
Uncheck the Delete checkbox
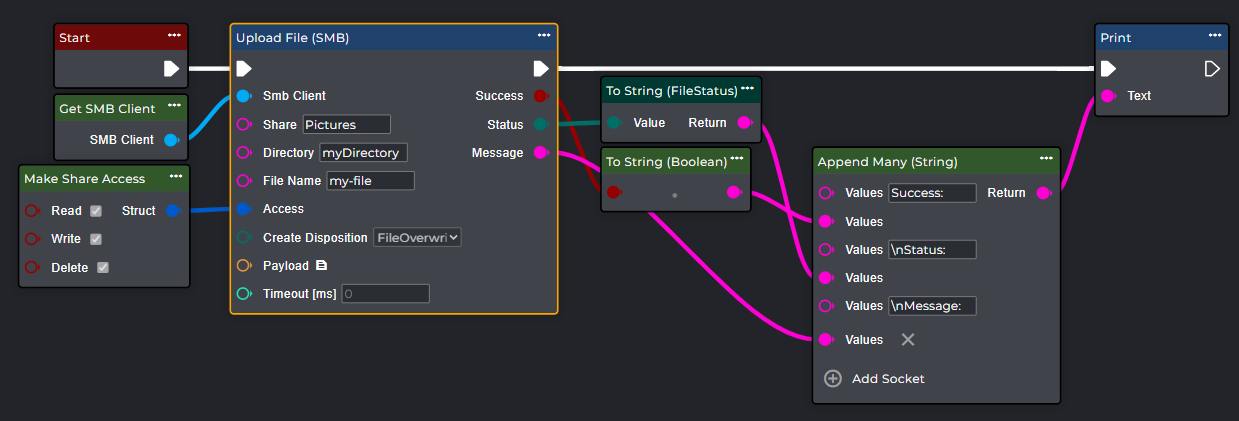coord(102,268)
